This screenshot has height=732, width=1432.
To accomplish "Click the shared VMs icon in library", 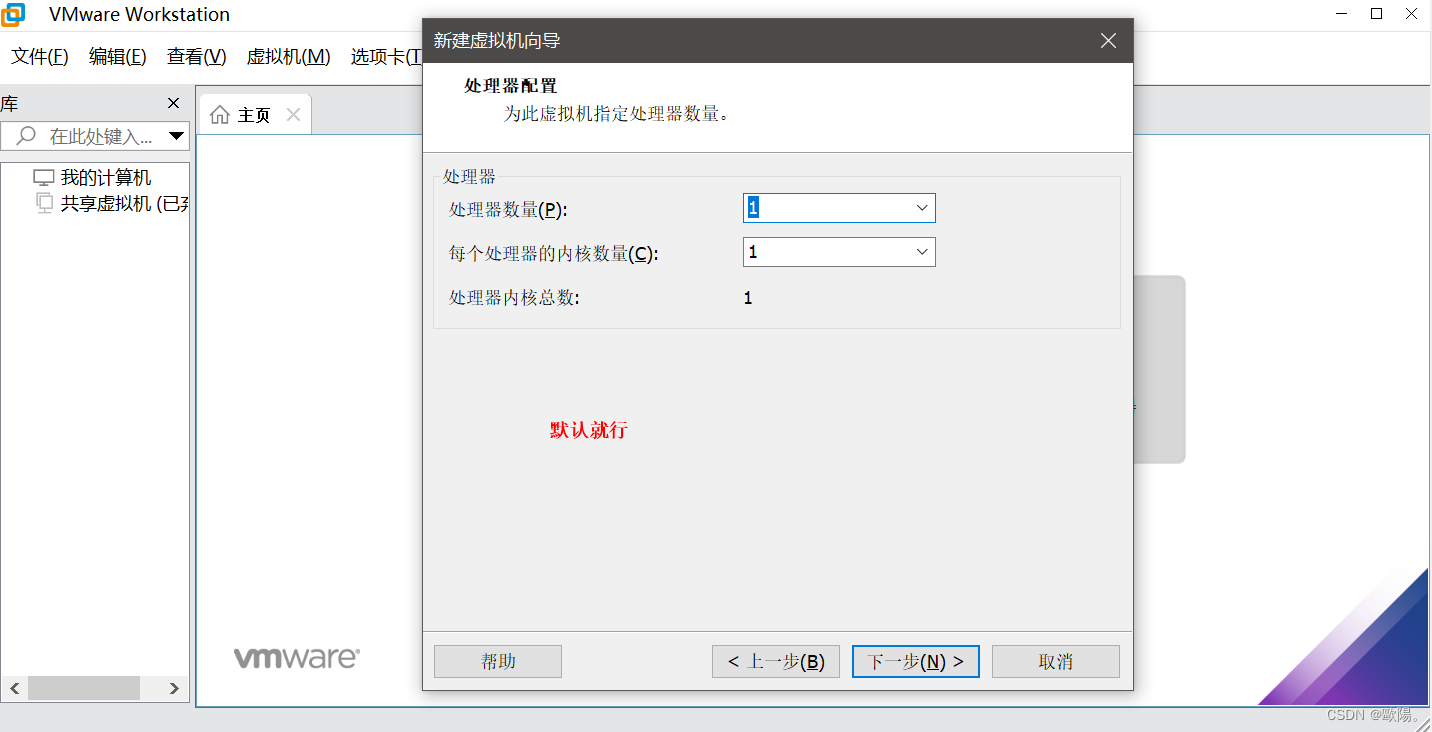I will pos(44,203).
